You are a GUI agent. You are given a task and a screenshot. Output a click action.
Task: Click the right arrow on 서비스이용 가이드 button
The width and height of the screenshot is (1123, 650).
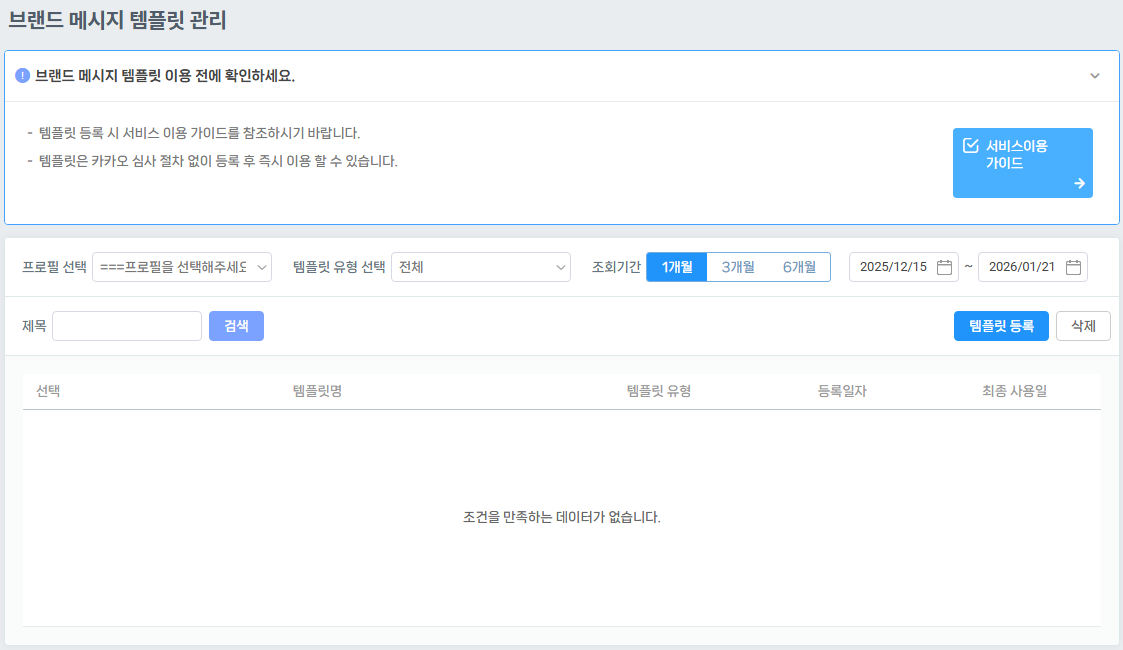(1079, 183)
